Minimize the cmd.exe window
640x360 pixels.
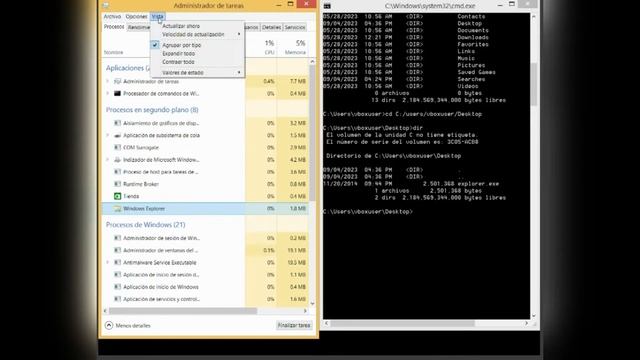(x=500, y=5)
